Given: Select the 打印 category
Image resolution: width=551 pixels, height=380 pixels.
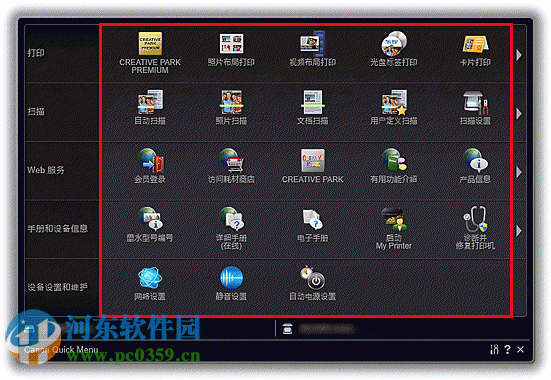Looking at the screenshot, I should (x=62, y=53).
